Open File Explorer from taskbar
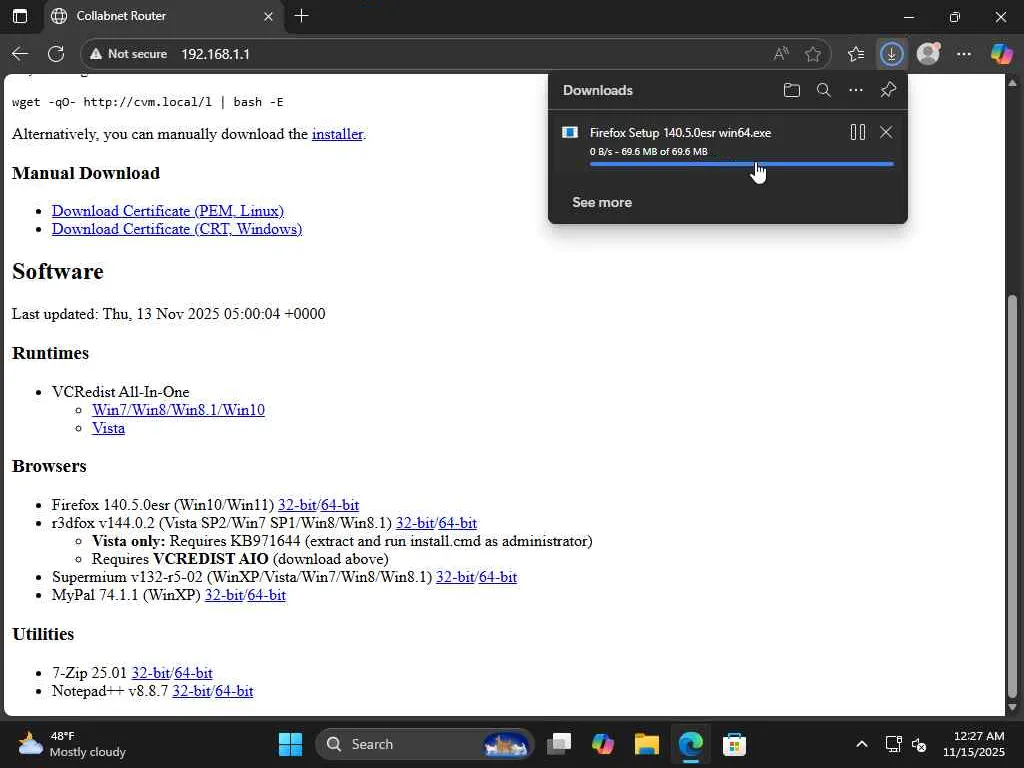1024x768 pixels. [647, 744]
